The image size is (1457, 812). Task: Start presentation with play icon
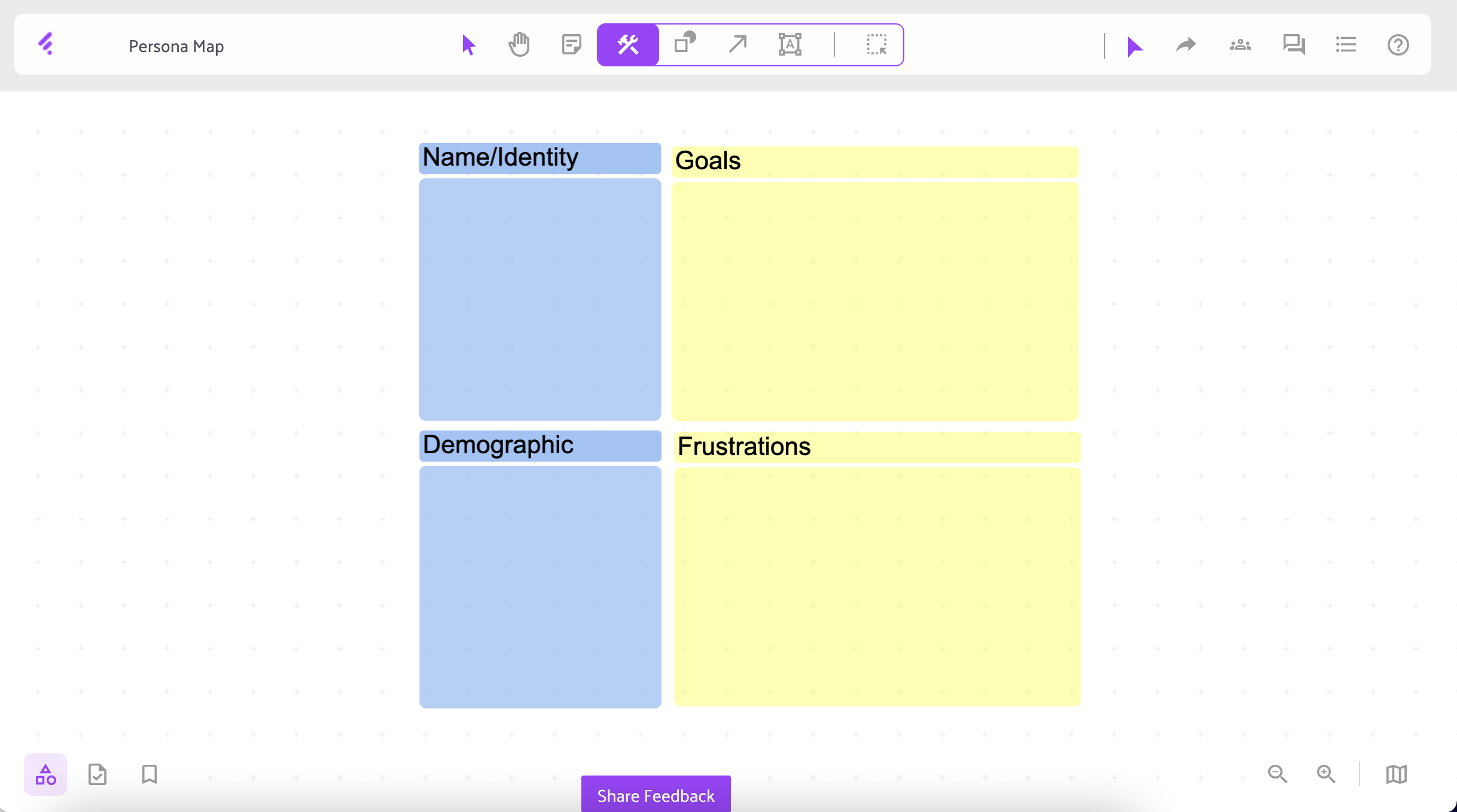[x=1134, y=46]
